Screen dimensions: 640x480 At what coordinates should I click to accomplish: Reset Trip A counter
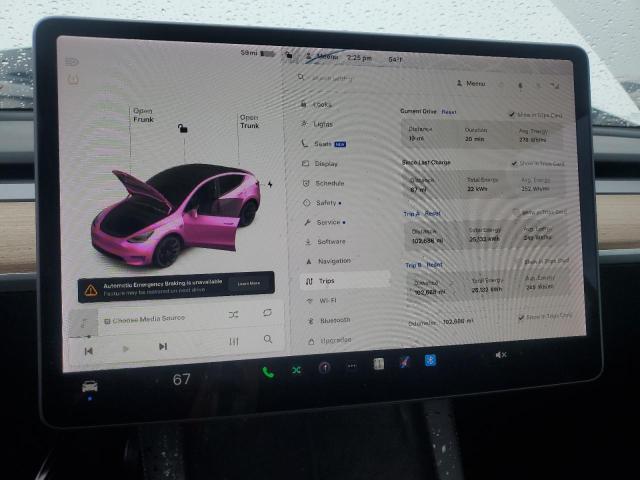click(433, 213)
